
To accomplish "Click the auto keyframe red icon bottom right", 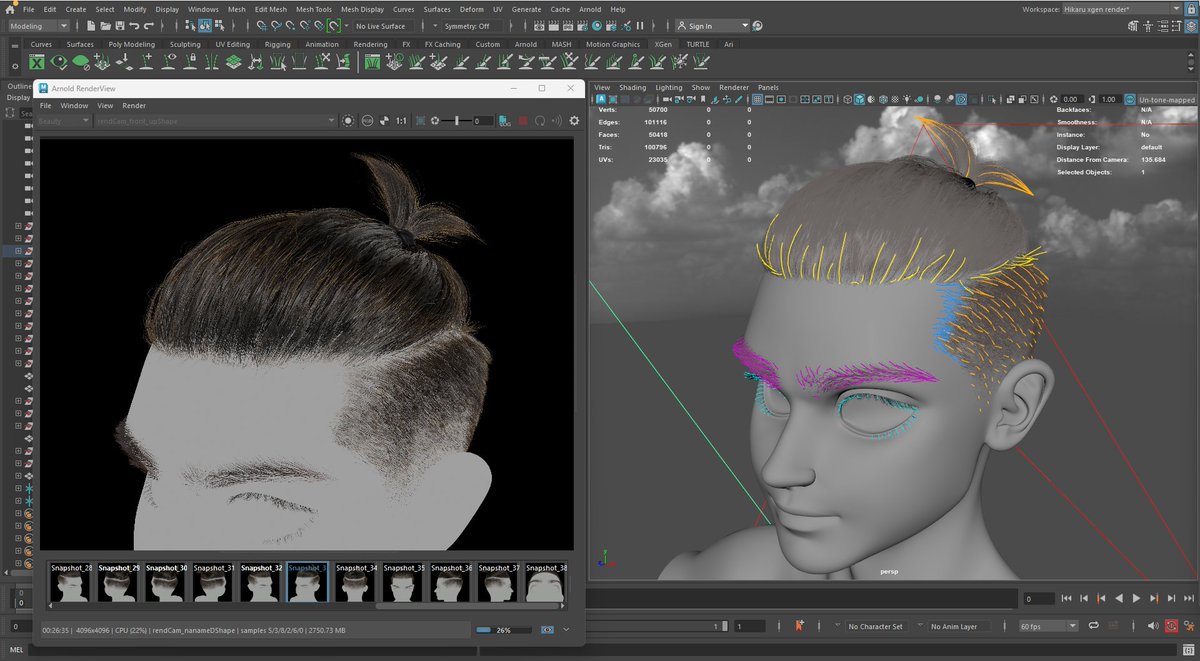I will point(1172,626).
